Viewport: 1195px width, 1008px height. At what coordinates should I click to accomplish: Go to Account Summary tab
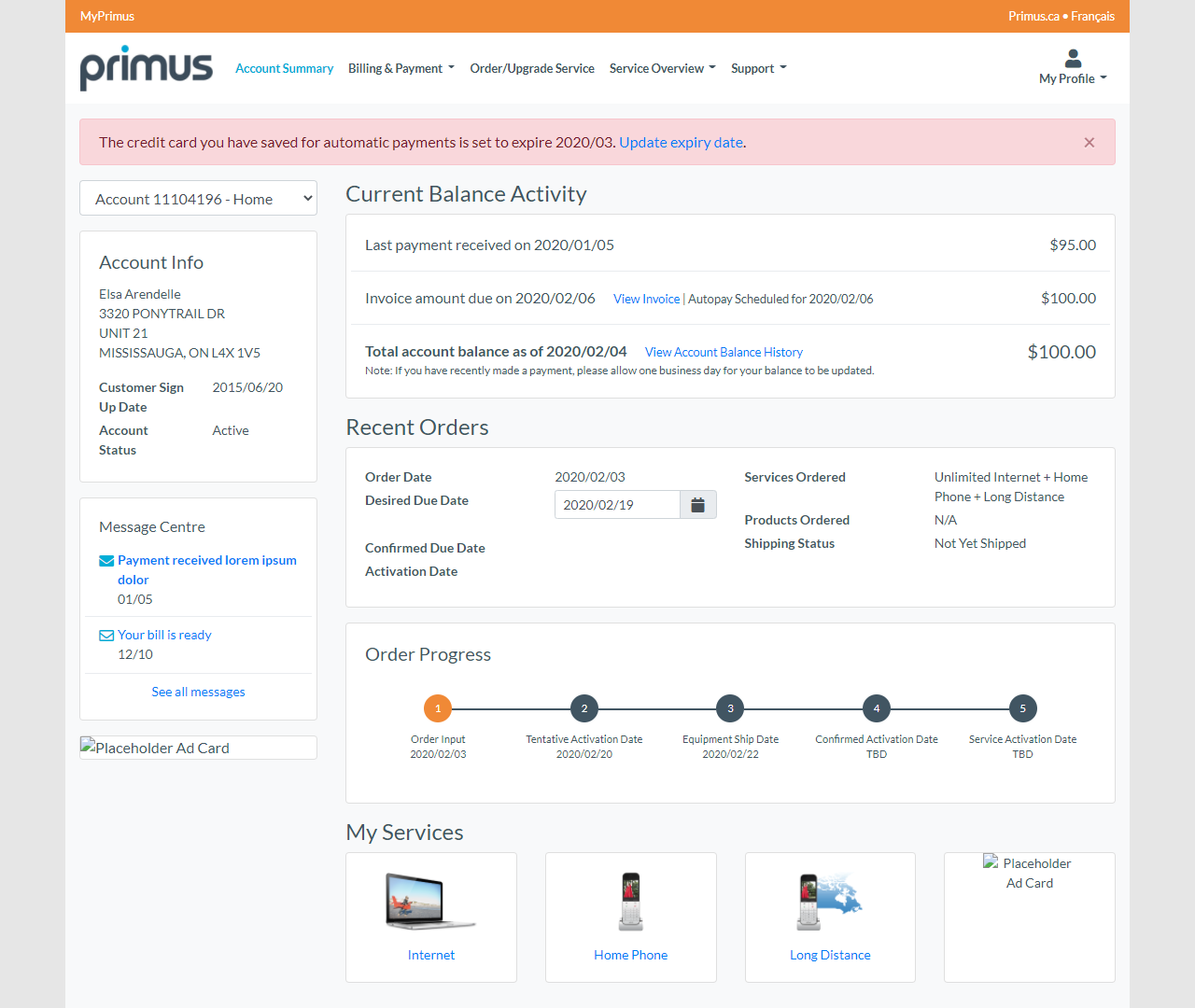click(x=284, y=68)
